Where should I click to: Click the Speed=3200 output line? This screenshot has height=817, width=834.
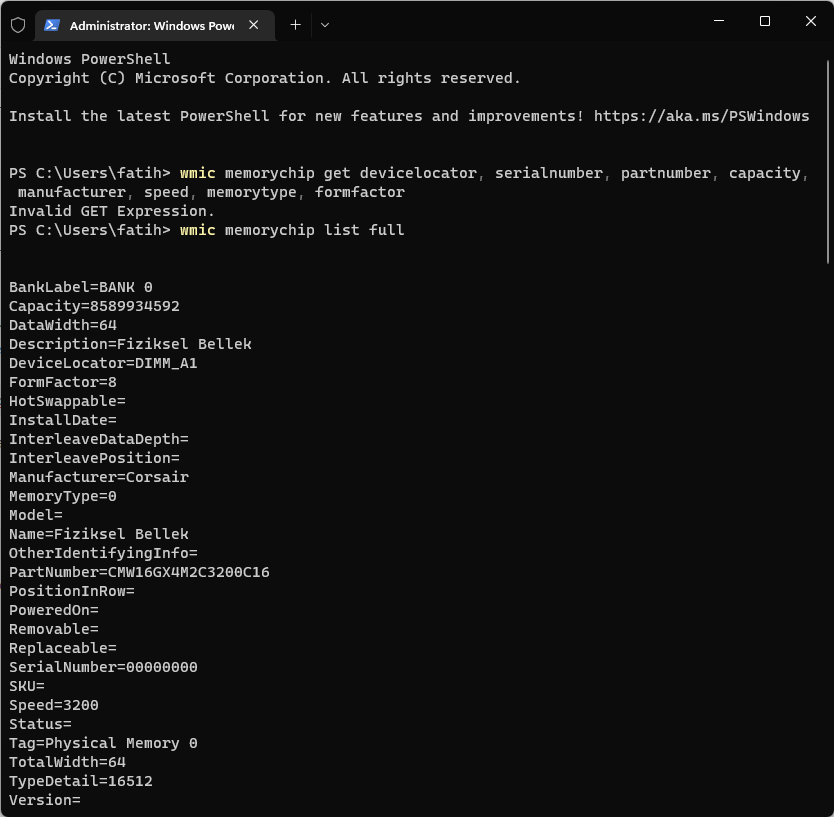click(x=54, y=705)
